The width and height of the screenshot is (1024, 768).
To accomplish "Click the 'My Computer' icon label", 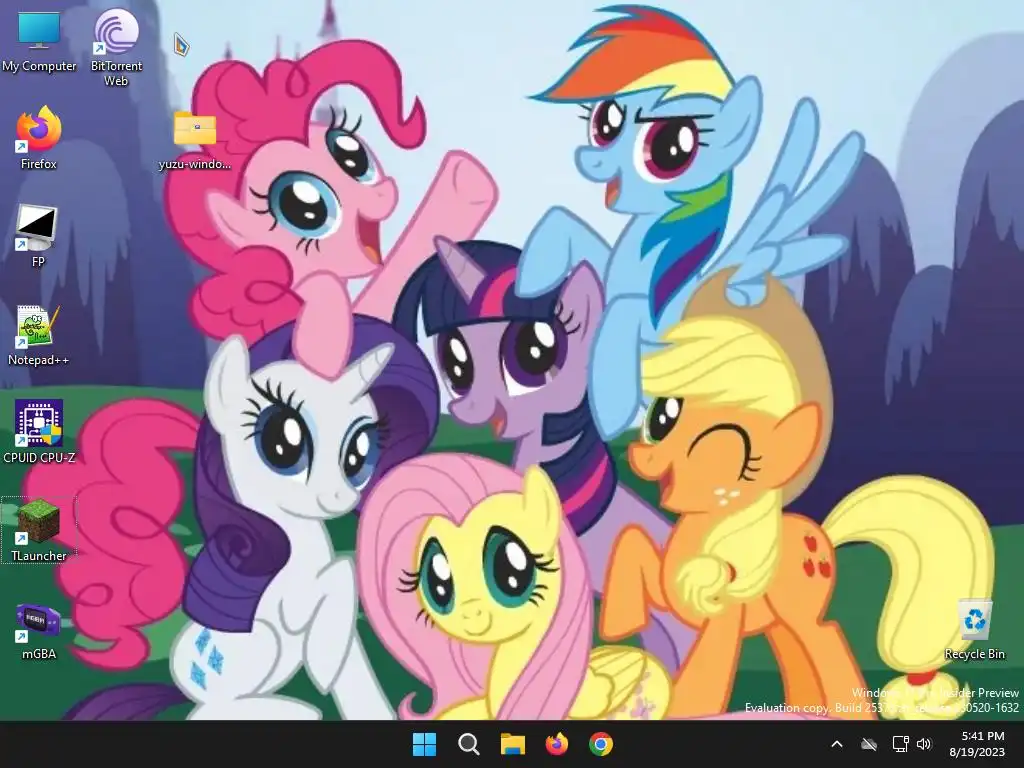I will pyautogui.click(x=39, y=66).
